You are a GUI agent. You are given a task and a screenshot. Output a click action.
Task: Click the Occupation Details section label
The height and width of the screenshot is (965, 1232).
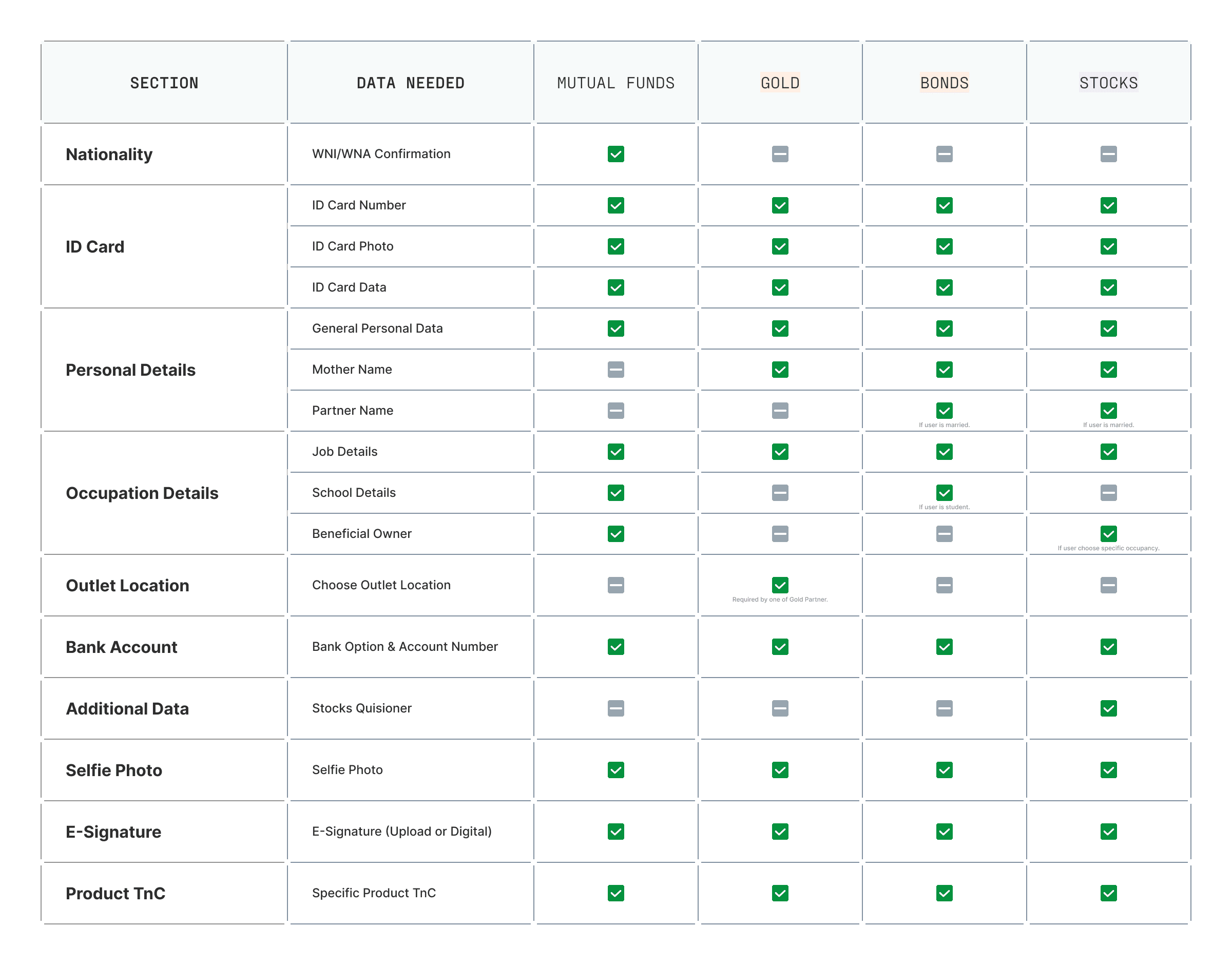pos(142,493)
